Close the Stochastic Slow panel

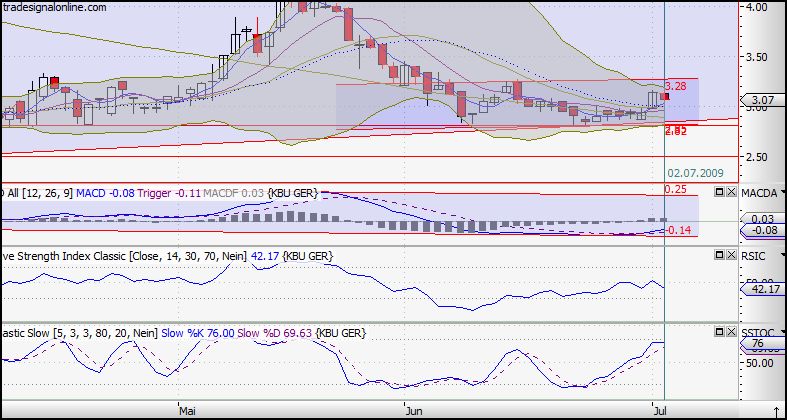pyautogui.click(x=731, y=331)
